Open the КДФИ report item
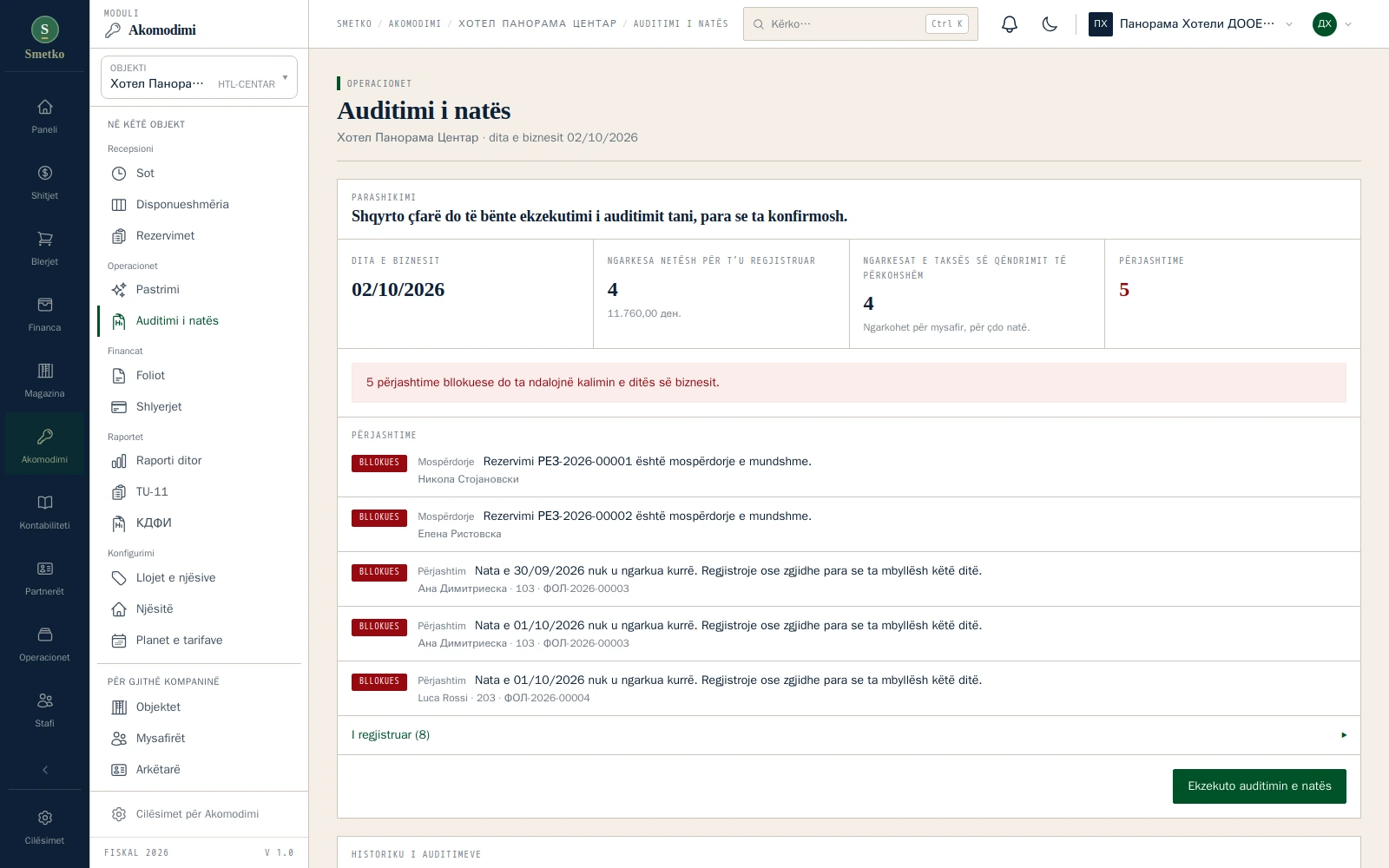The width and height of the screenshot is (1389, 868). 199,523
